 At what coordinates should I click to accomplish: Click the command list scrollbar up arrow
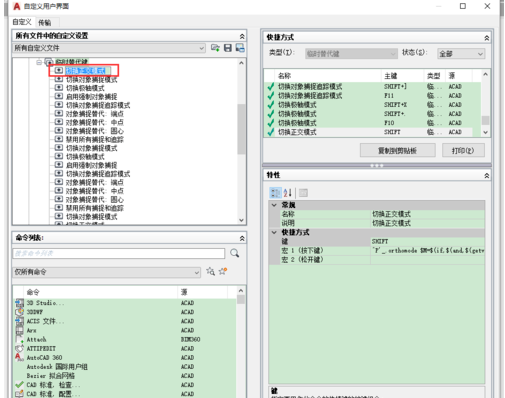[x=241, y=291]
